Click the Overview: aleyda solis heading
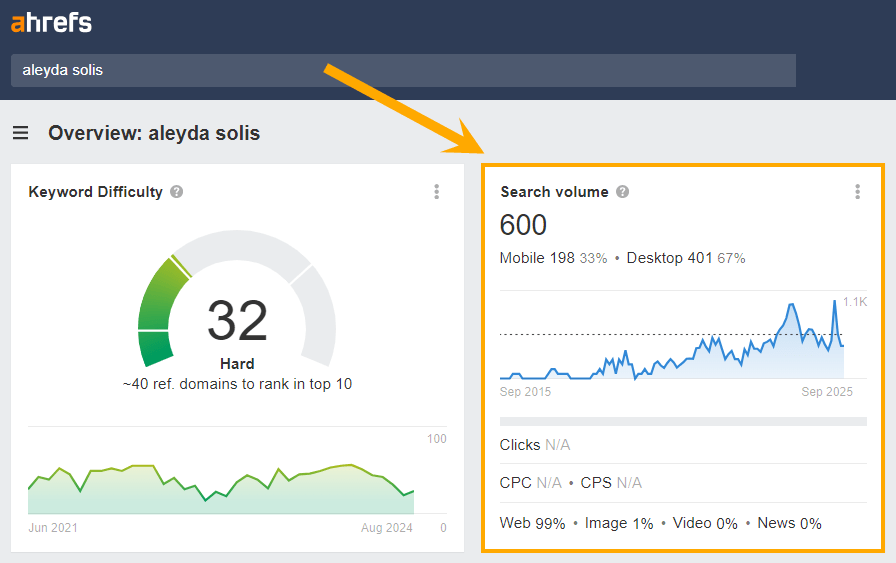 pyautogui.click(x=154, y=133)
